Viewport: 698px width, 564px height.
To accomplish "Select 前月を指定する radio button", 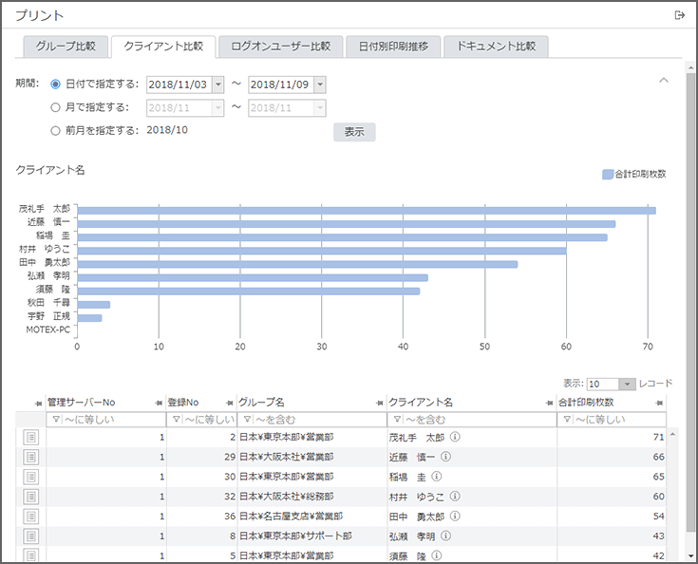I will coord(55,131).
